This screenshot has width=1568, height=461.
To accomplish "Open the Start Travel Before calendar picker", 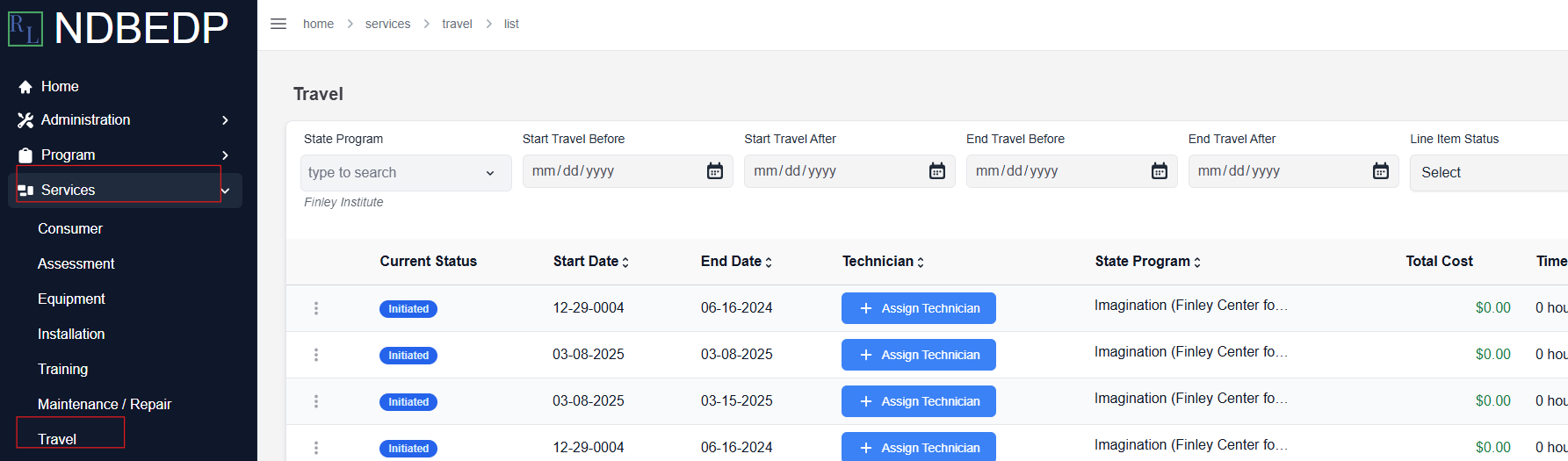I will pos(715,171).
